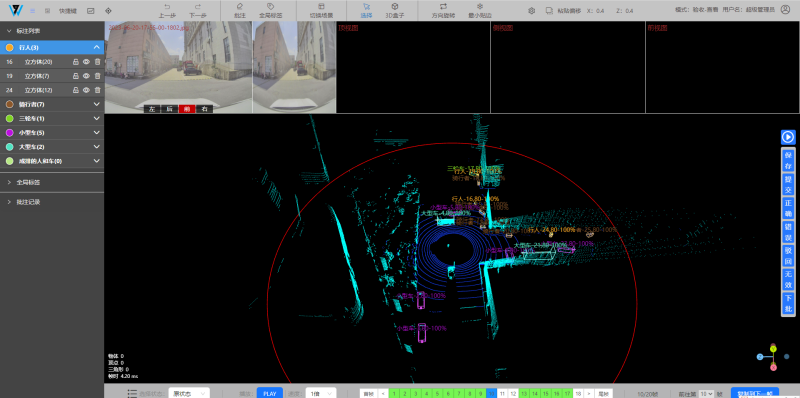Open the 全局标签 global tag tool
The image size is (800, 398).
(270, 10)
